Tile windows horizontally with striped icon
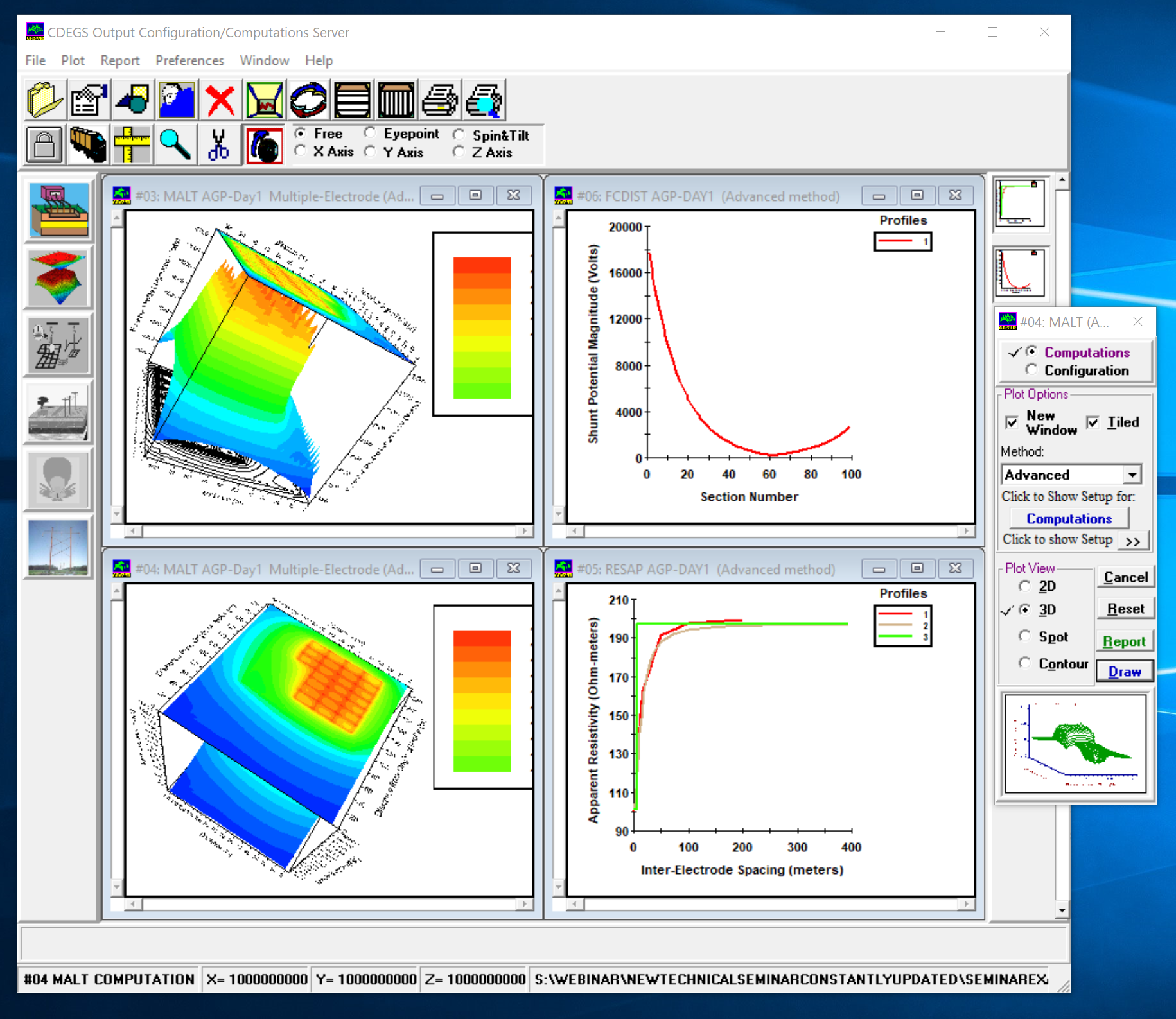Image resolution: width=1176 pixels, height=1019 pixels. click(x=352, y=100)
